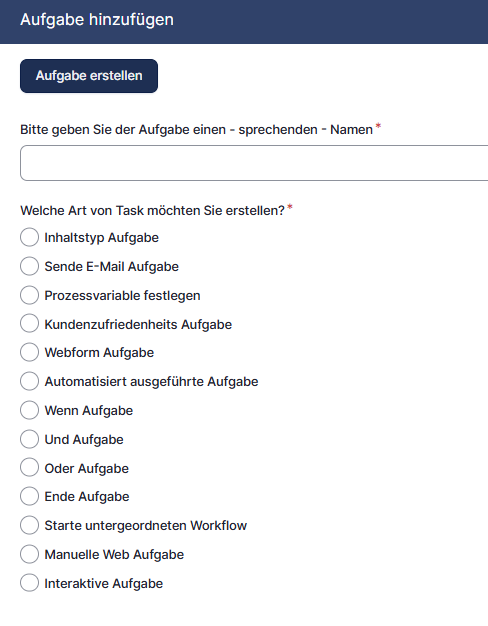The width and height of the screenshot is (488, 626).
Task: Select the Interaktive Aufgabe radio option
Action: [30, 583]
